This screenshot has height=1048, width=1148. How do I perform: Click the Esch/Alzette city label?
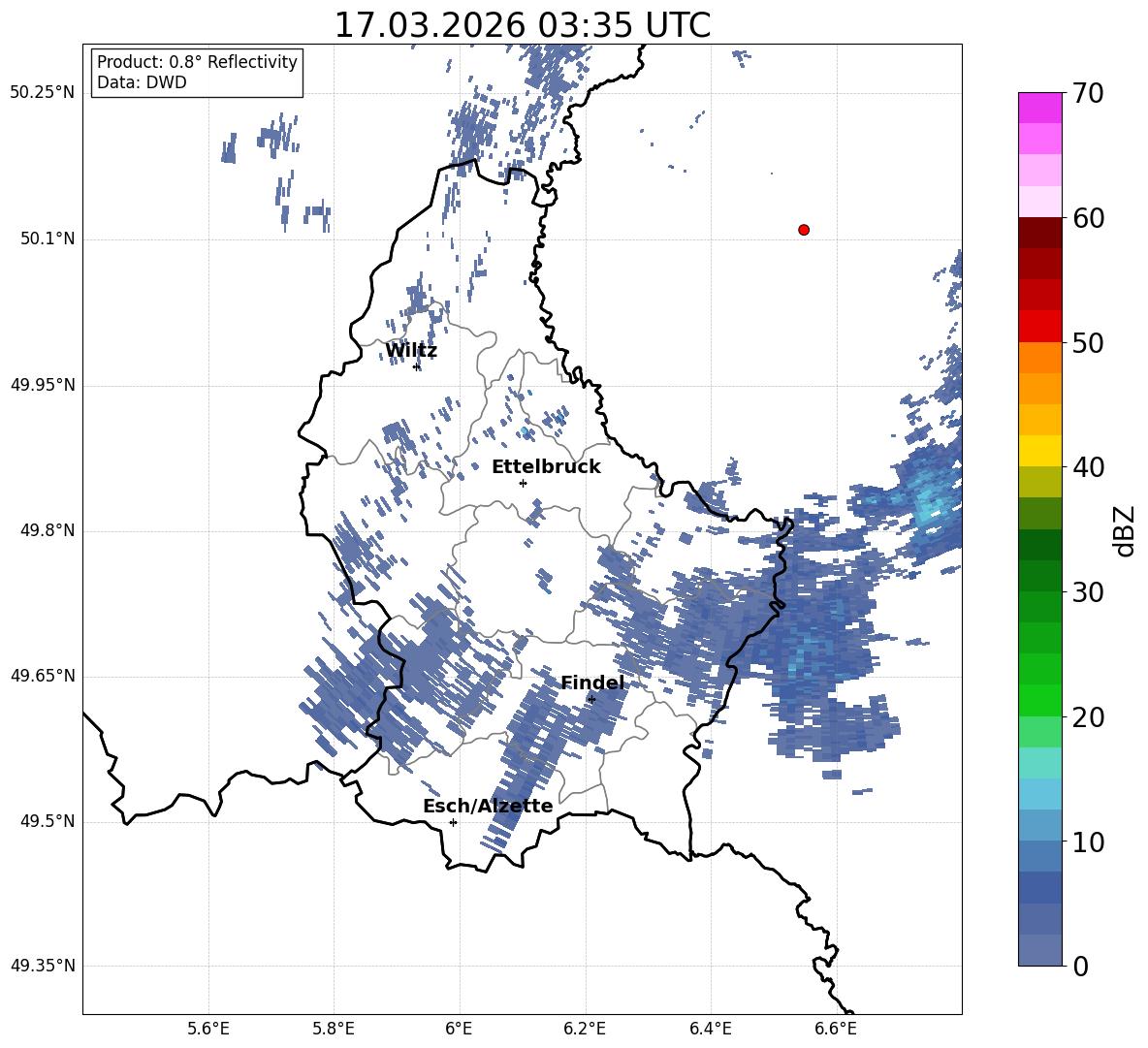(x=488, y=806)
